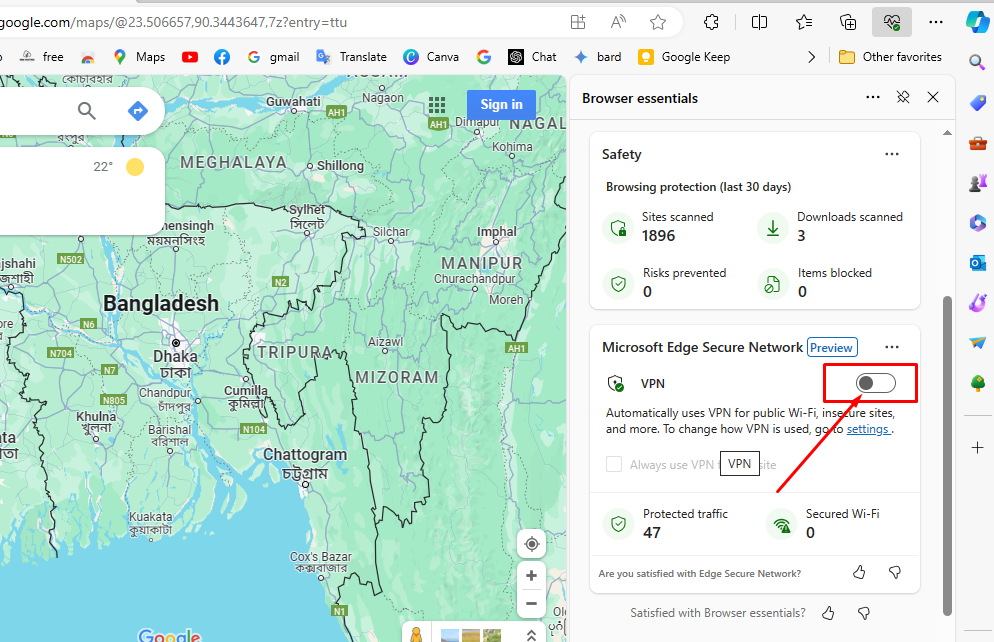Expand the Other favorites folder
The height and width of the screenshot is (642, 994).
[890, 57]
